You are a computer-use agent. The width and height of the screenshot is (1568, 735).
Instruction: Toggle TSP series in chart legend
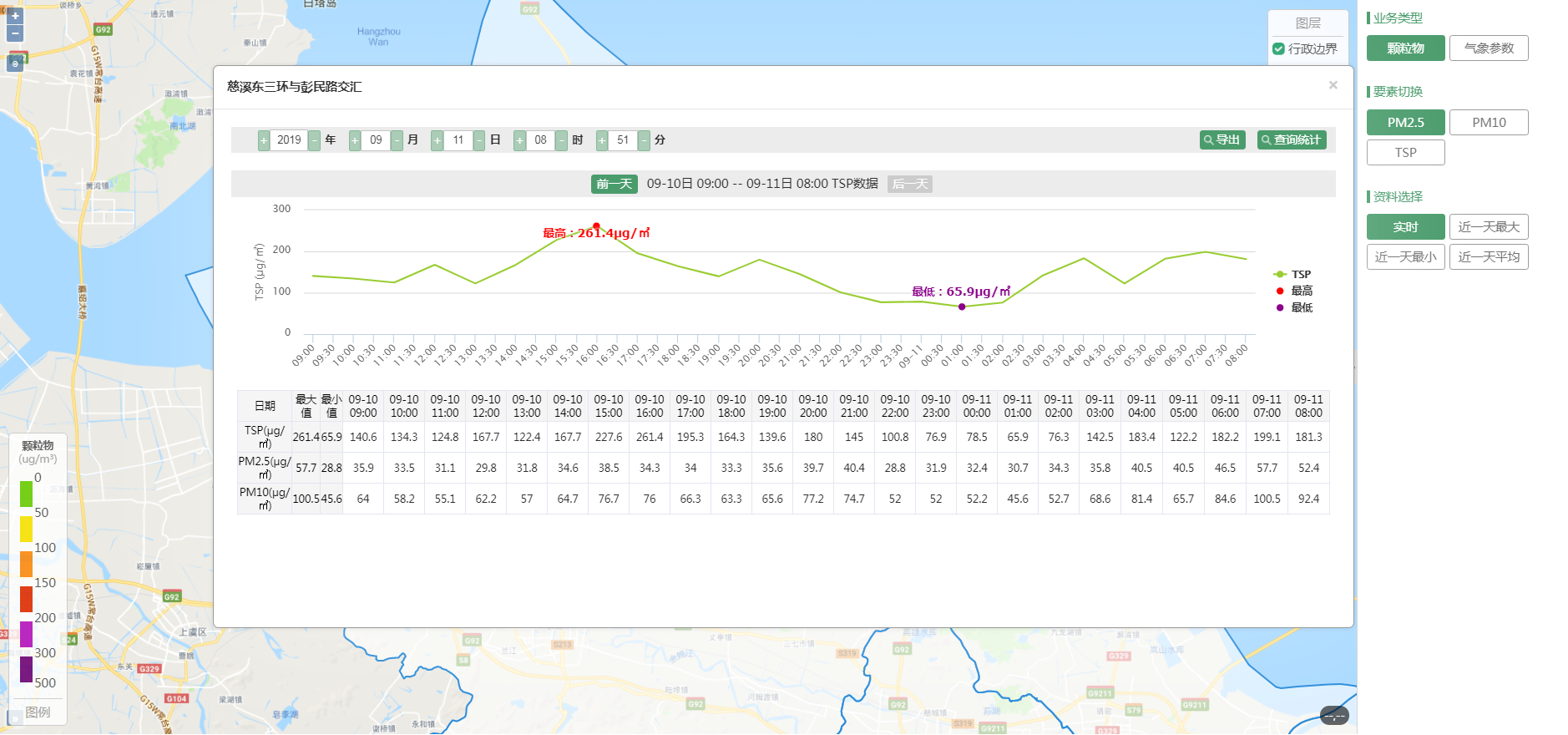click(1292, 274)
